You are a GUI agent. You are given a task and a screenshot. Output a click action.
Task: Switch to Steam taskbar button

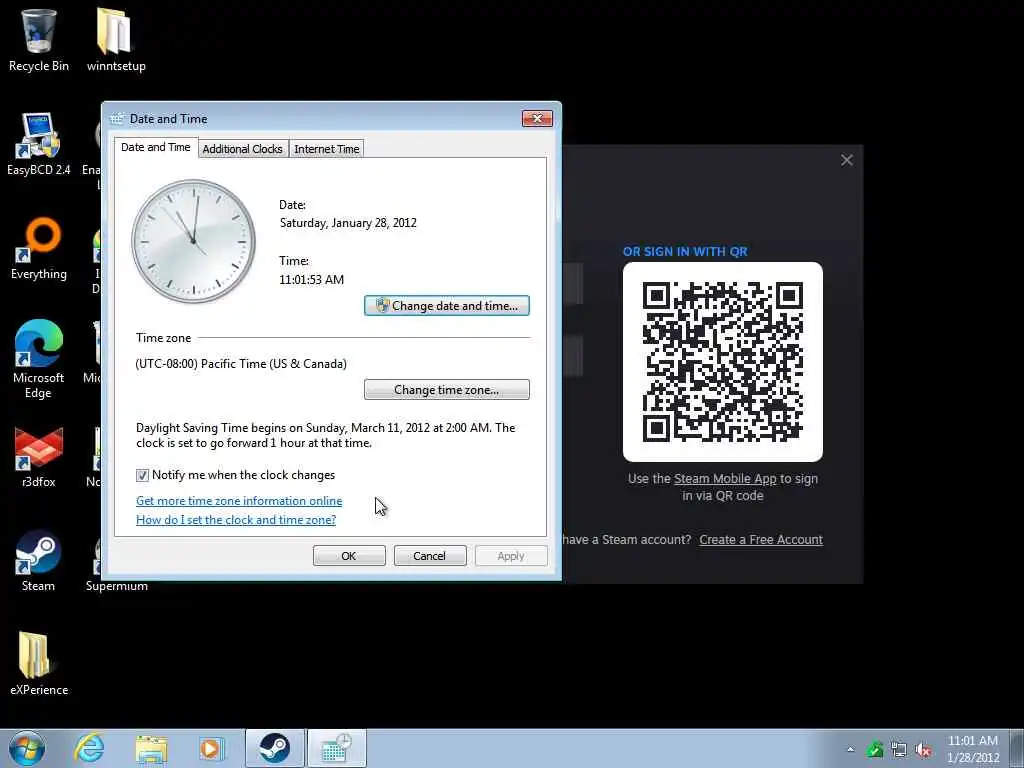click(x=274, y=748)
